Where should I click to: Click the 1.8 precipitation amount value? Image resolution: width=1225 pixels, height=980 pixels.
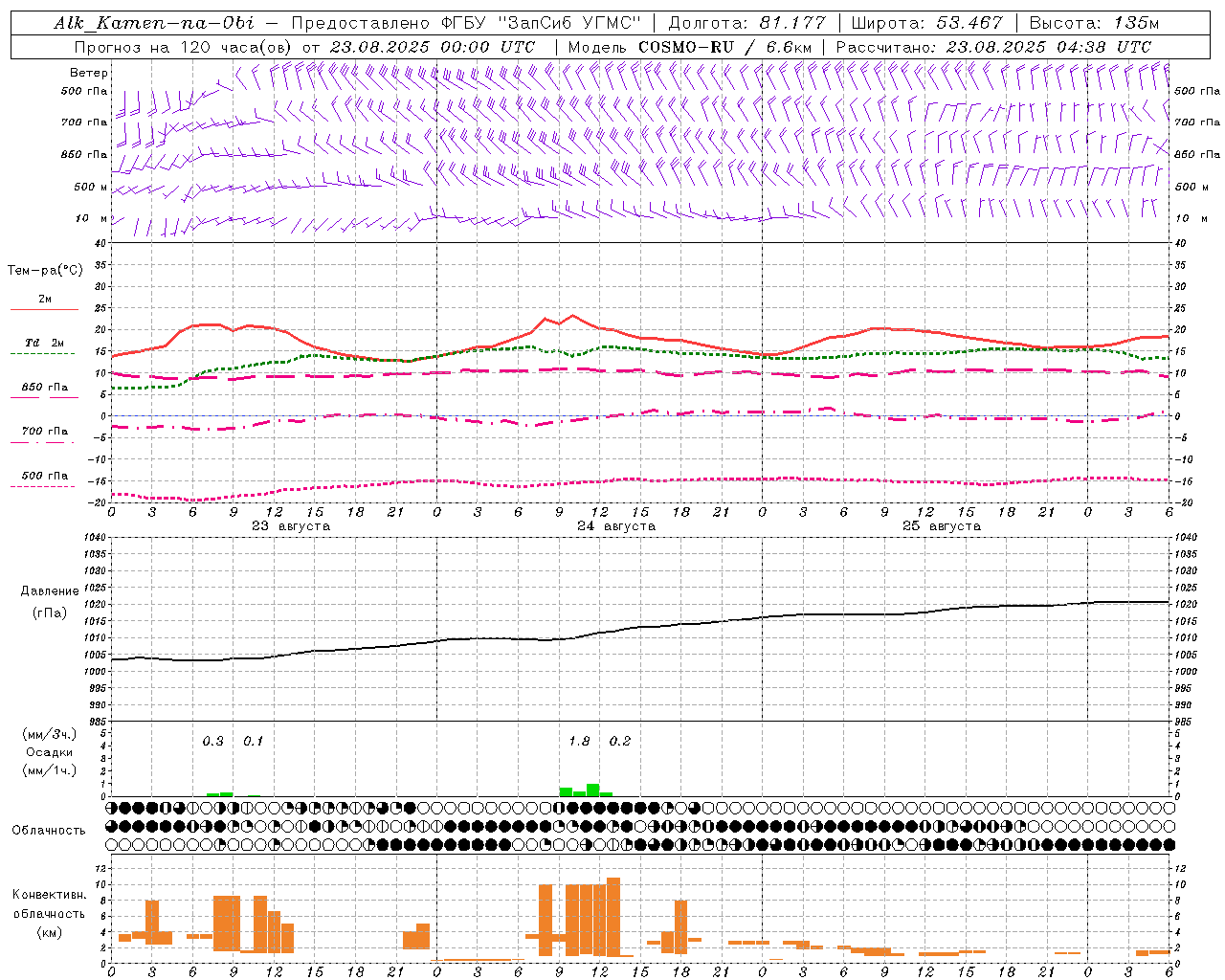point(579,742)
